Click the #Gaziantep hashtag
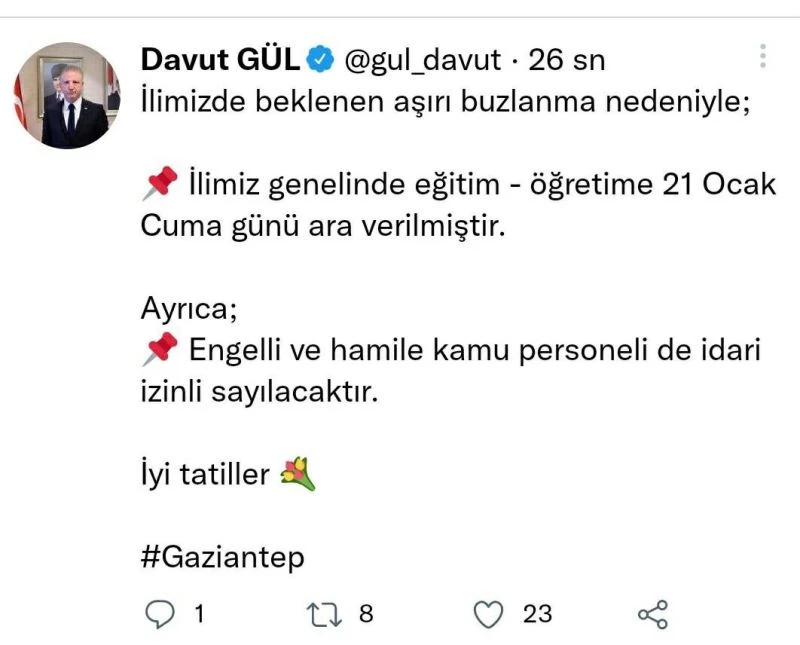Image resolution: width=800 pixels, height=645 pixels. 222,557
